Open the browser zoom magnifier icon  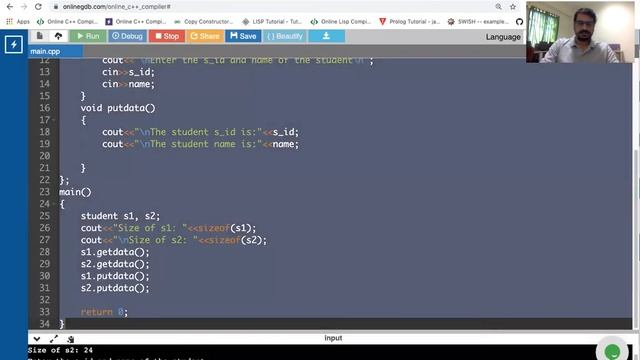(x=498, y=7)
